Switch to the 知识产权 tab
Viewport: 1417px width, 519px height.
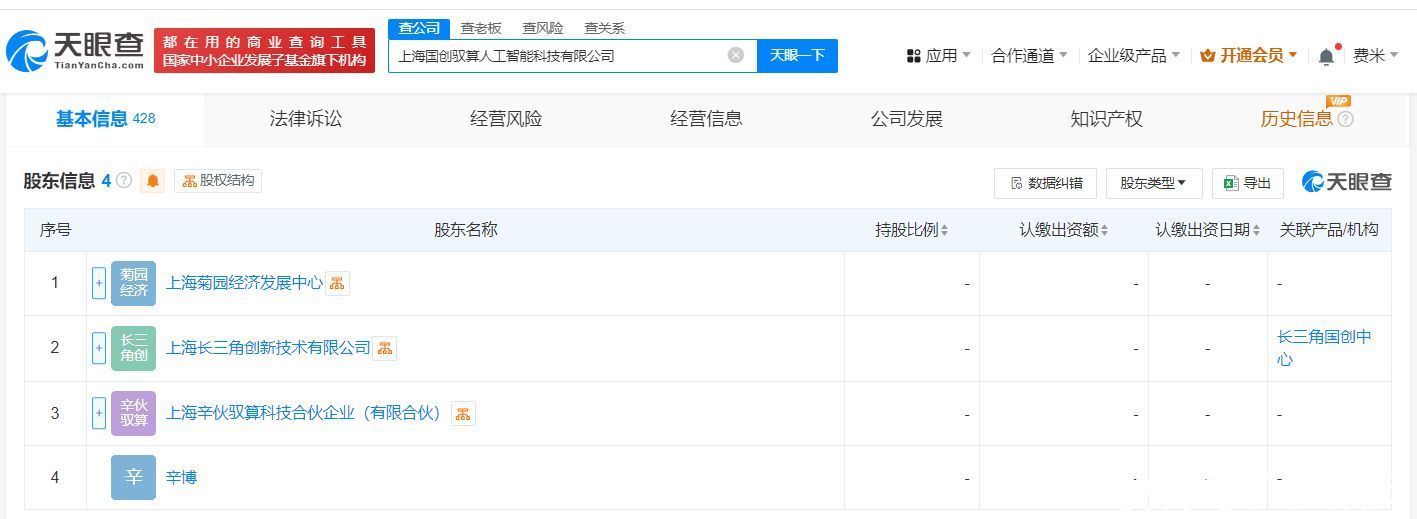[x=1106, y=119]
